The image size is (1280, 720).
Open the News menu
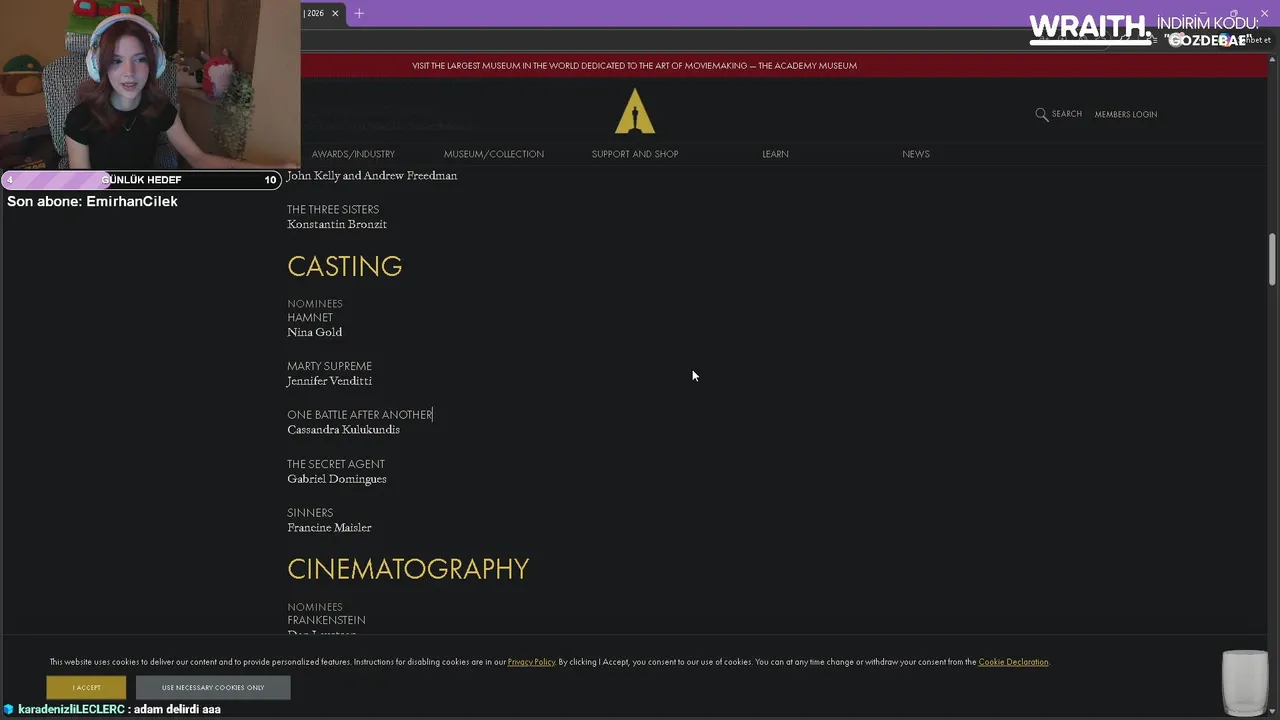click(916, 154)
